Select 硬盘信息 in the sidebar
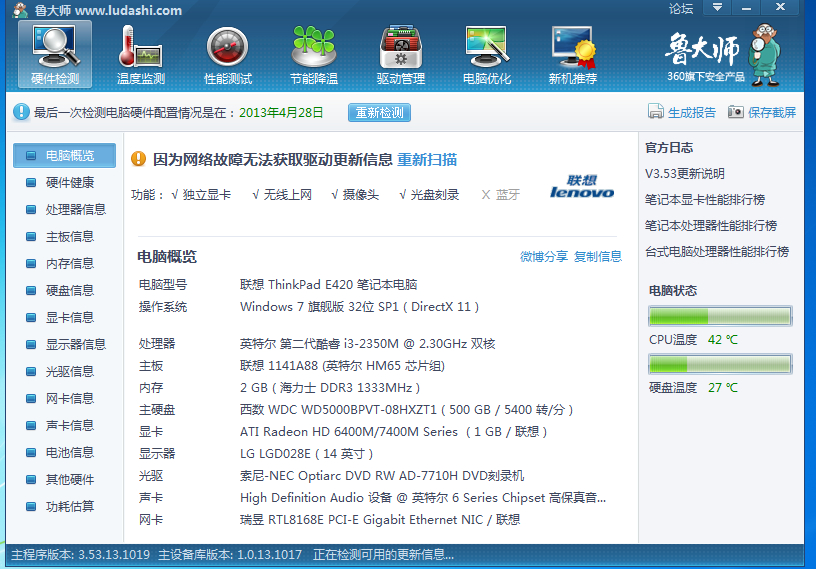This screenshot has height=569, width=816. click(65, 290)
